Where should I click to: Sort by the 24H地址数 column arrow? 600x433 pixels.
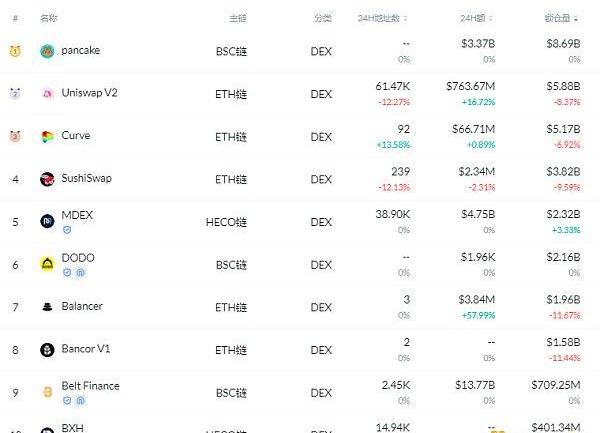coord(408,19)
